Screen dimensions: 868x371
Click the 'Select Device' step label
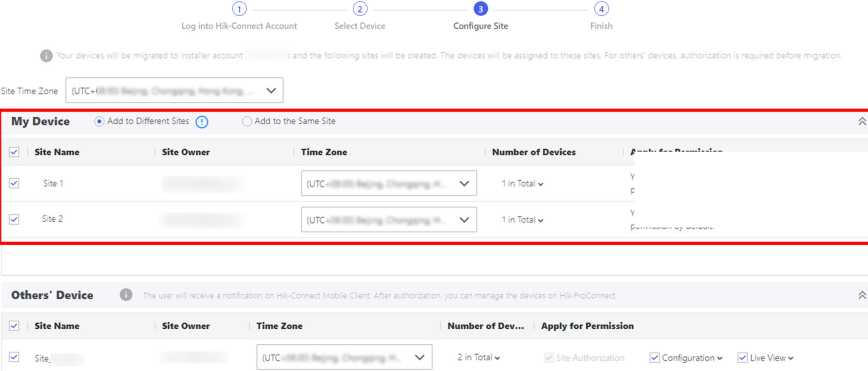360,26
